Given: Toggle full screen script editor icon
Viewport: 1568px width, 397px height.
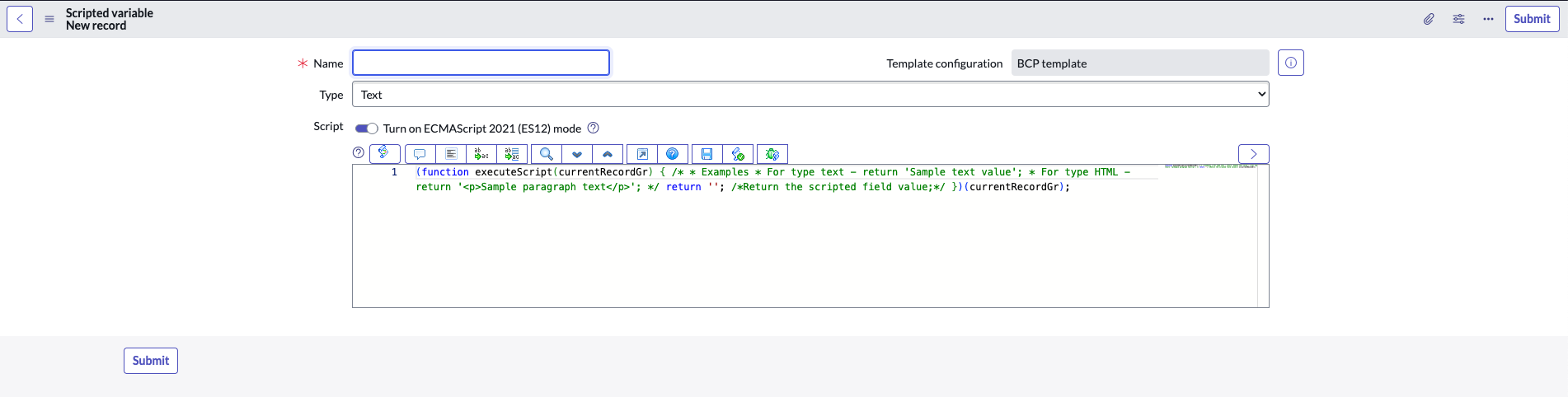Looking at the screenshot, I should (642, 154).
